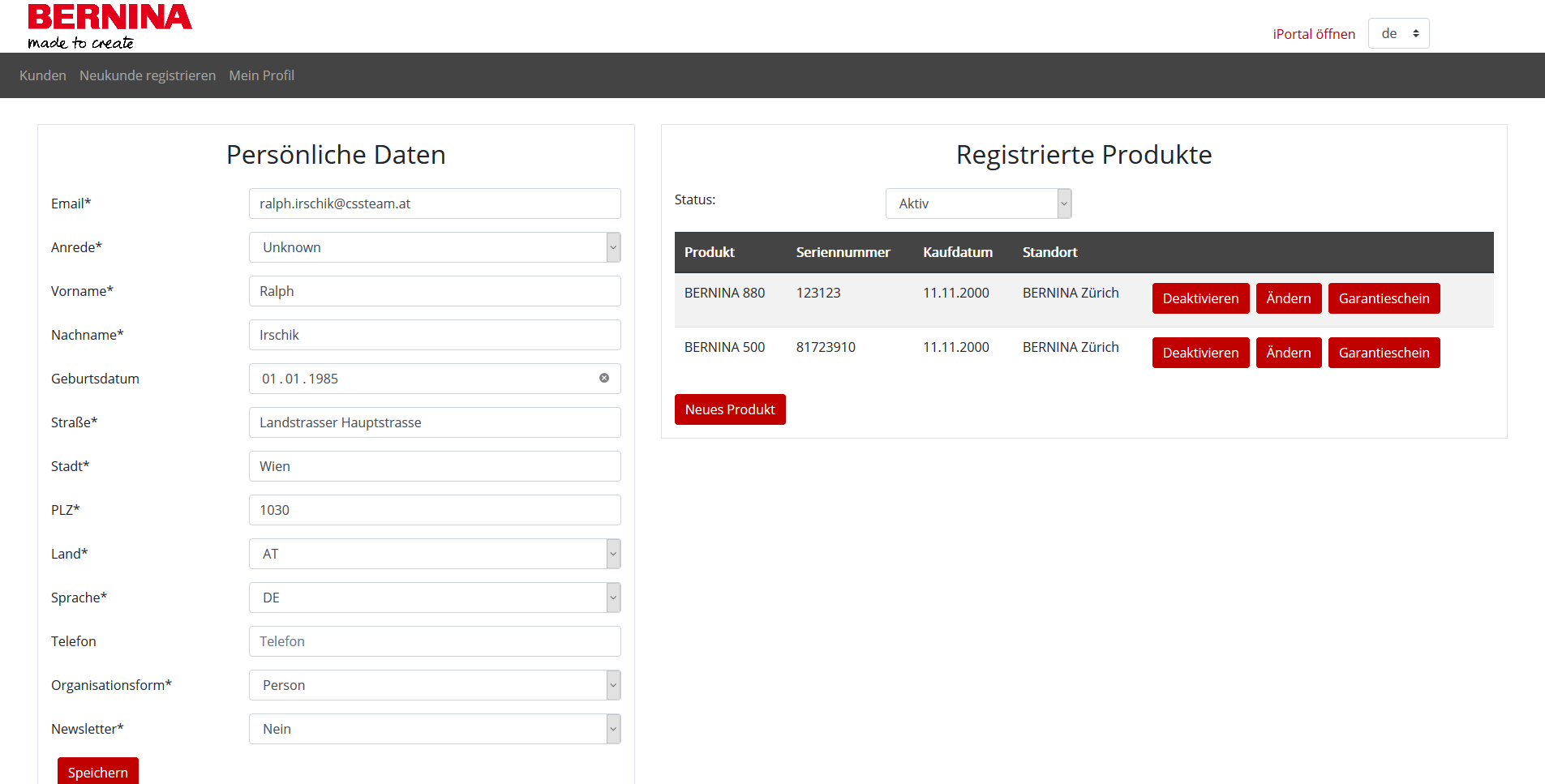
Task: Open the language selector showing de
Action: click(x=1398, y=33)
